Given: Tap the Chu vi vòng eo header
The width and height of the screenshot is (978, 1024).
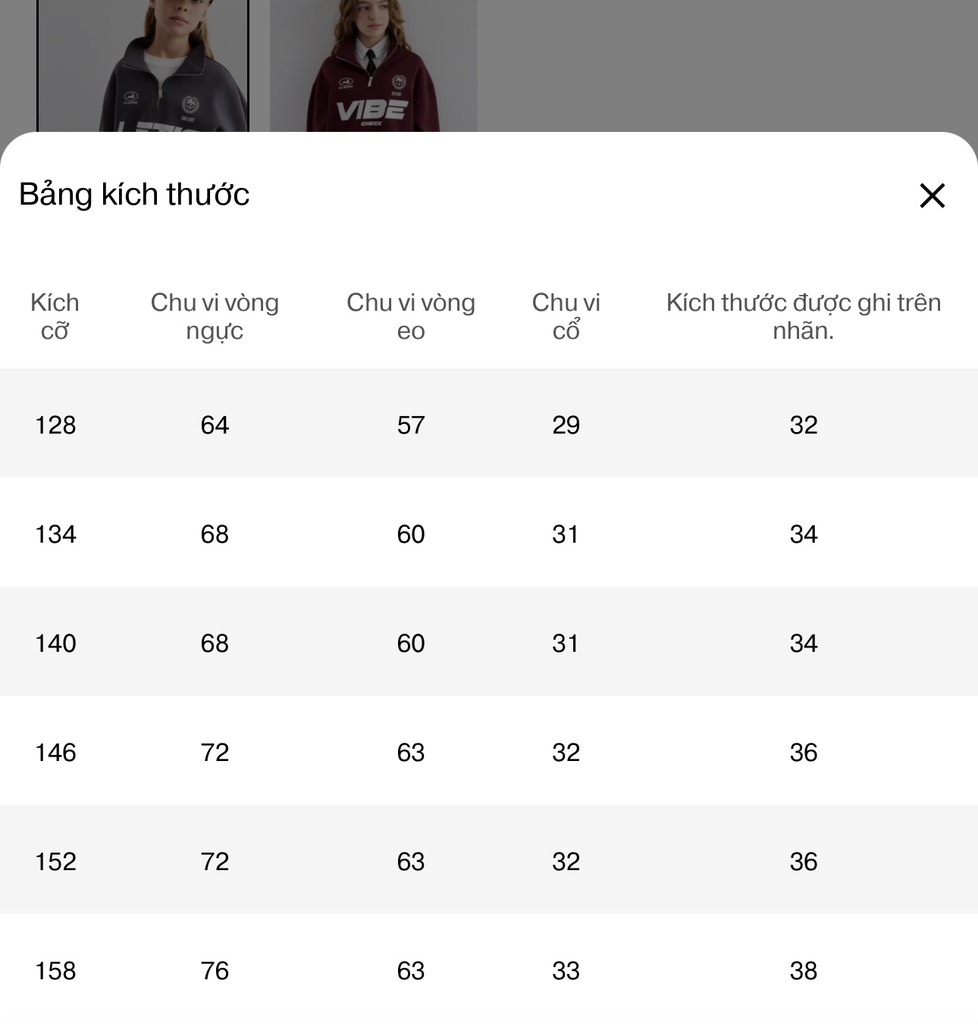Looking at the screenshot, I should pyautogui.click(x=411, y=317).
